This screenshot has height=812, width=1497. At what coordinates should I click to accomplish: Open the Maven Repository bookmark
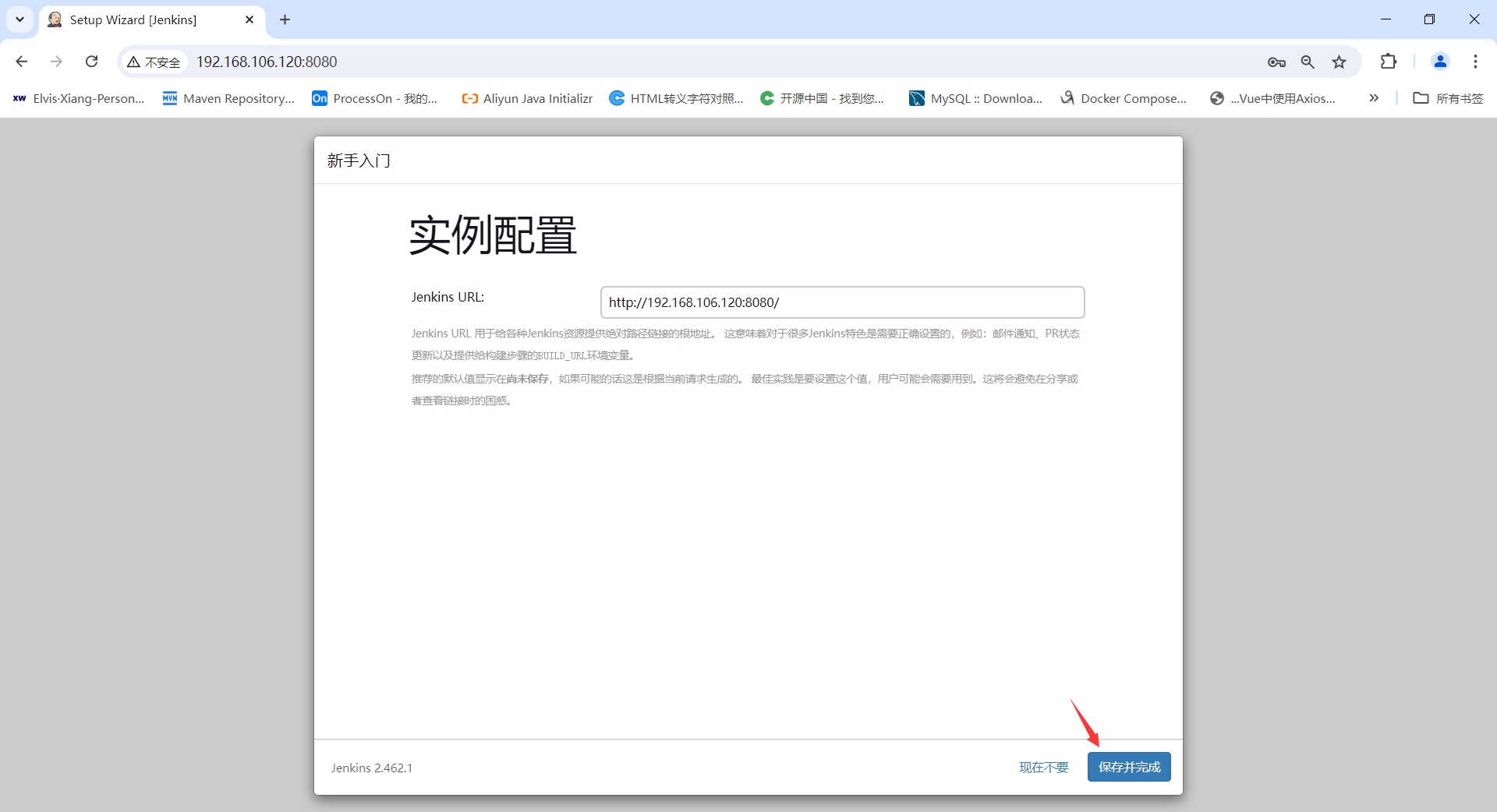point(228,98)
